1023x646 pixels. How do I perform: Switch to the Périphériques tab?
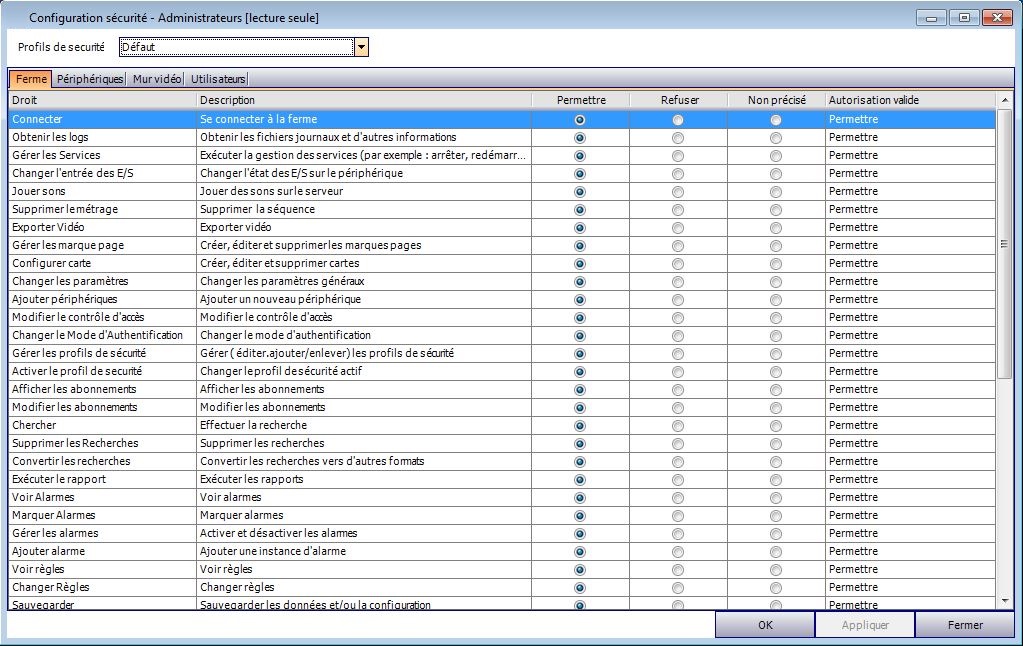point(89,79)
